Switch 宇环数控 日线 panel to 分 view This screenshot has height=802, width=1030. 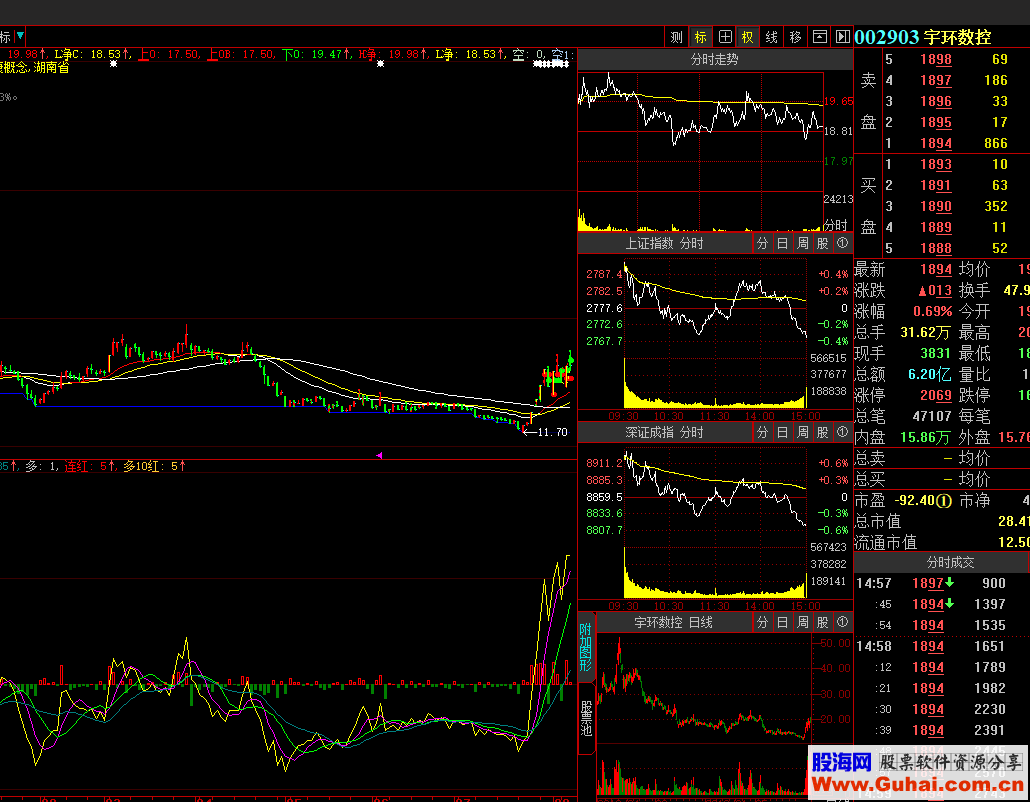tap(762, 622)
